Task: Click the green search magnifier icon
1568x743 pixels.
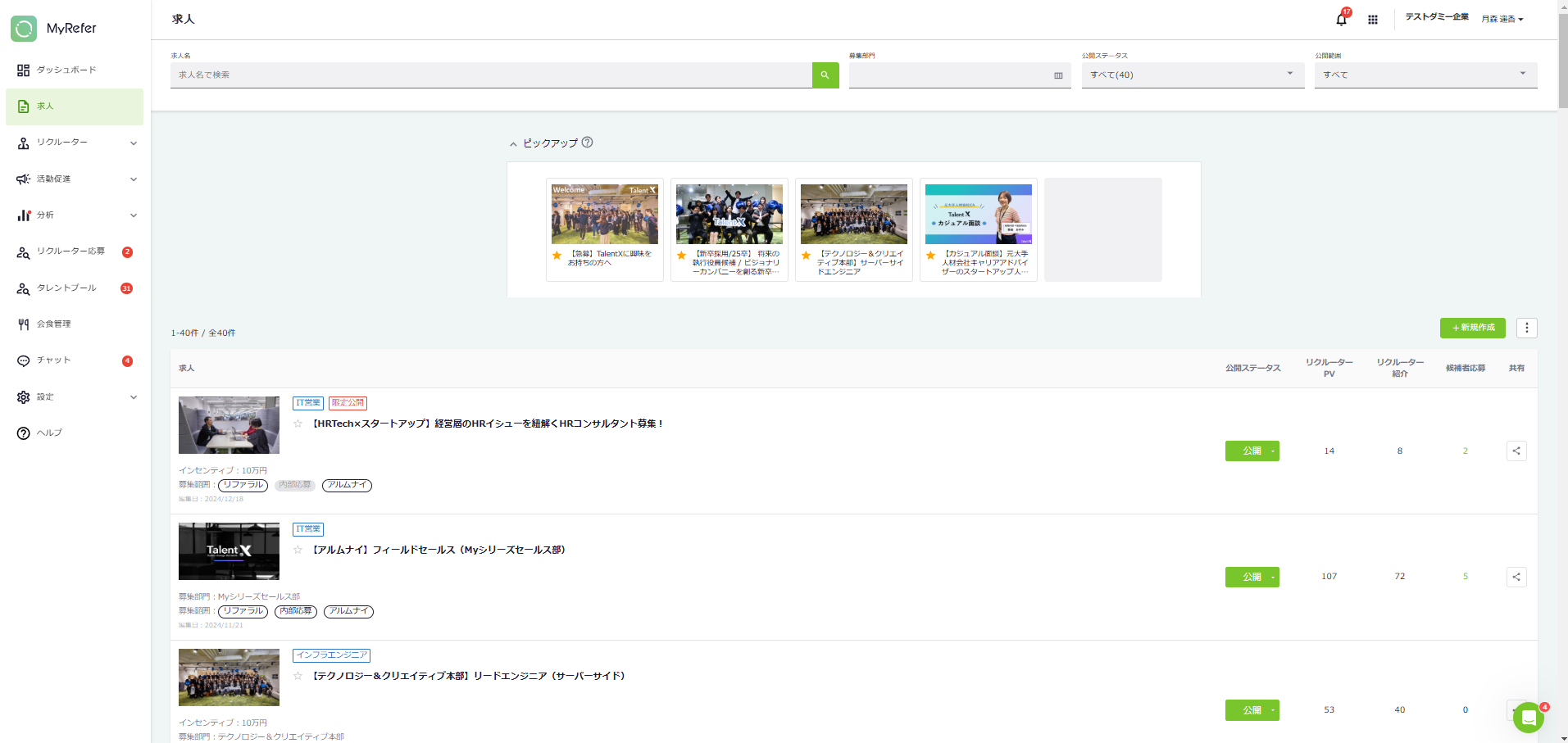Action: [825, 75]
